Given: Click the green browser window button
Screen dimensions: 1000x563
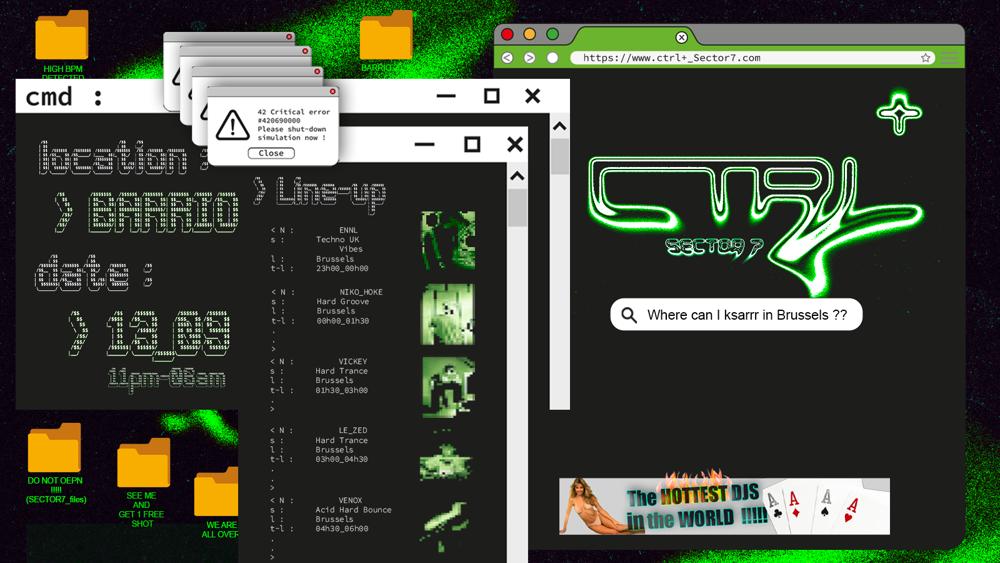Looking at the screenshot, I should (552, 34).
